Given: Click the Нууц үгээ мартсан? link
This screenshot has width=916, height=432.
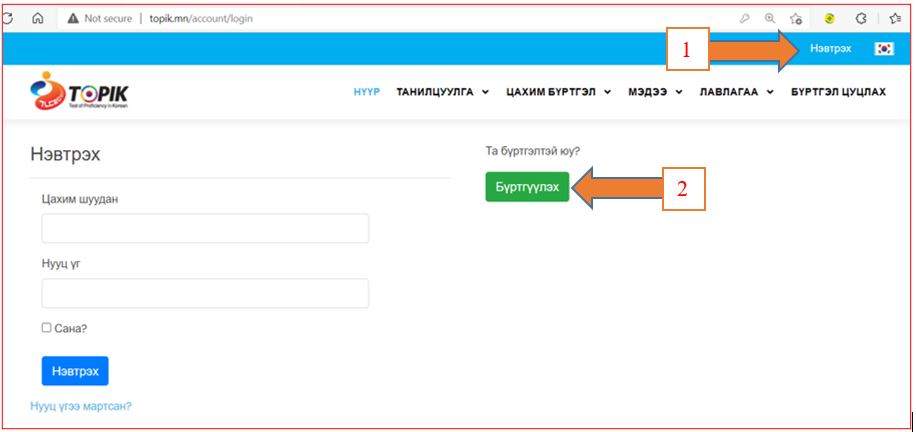Looking at the screenshot, I should 82,406.
